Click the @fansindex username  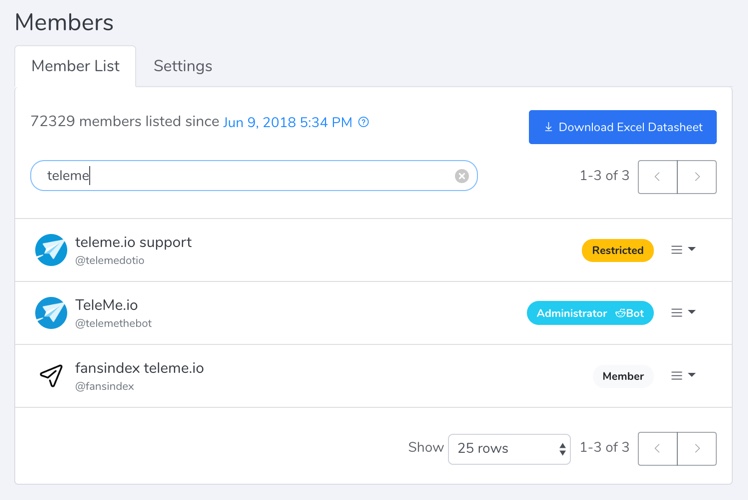tap(104, 386)
